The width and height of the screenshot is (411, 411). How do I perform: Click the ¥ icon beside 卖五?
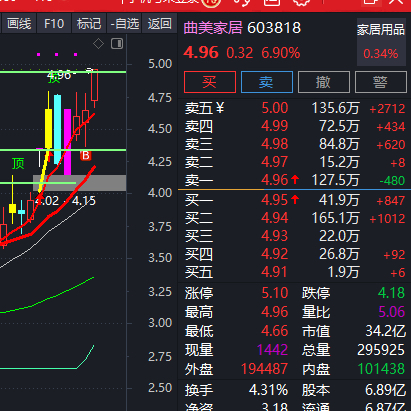point(220,108)
